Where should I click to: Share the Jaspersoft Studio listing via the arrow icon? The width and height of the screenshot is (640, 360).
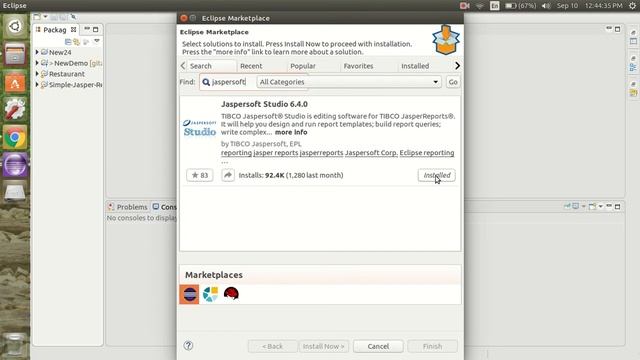click(228, 175)
